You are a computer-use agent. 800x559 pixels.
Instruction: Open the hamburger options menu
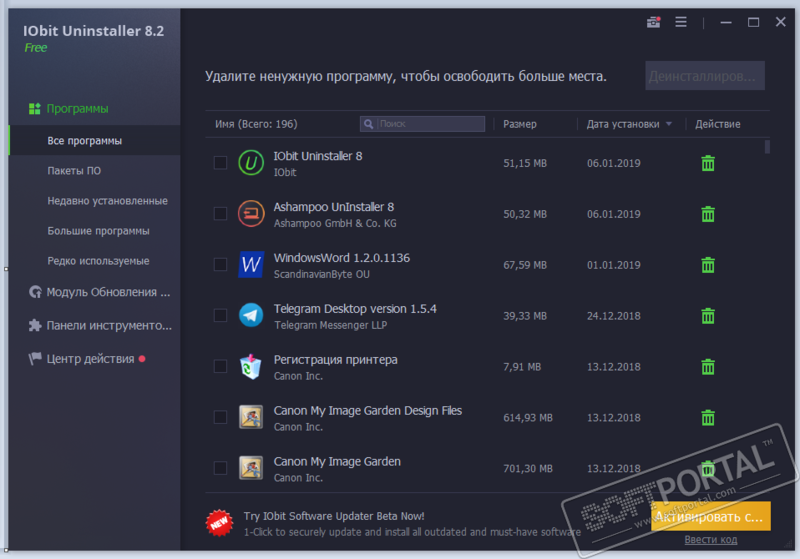[x=681, y=22]
